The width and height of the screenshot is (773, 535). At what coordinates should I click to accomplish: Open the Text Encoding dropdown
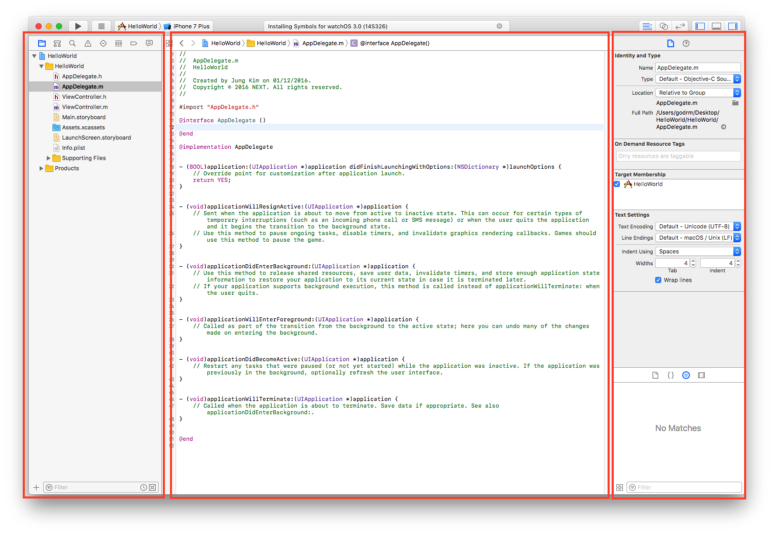698,226
